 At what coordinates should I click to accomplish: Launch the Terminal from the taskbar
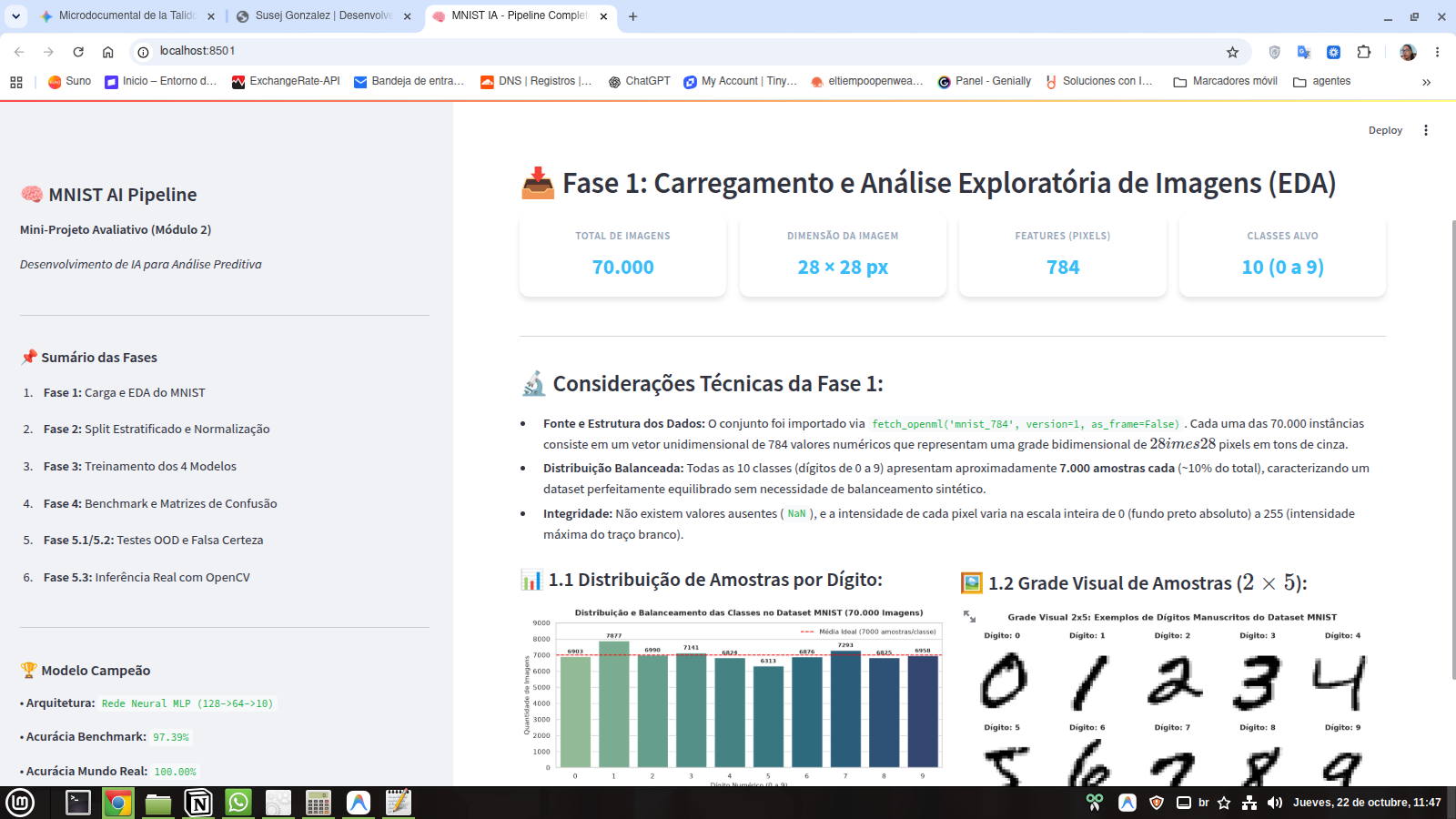[x=78, y=803]
